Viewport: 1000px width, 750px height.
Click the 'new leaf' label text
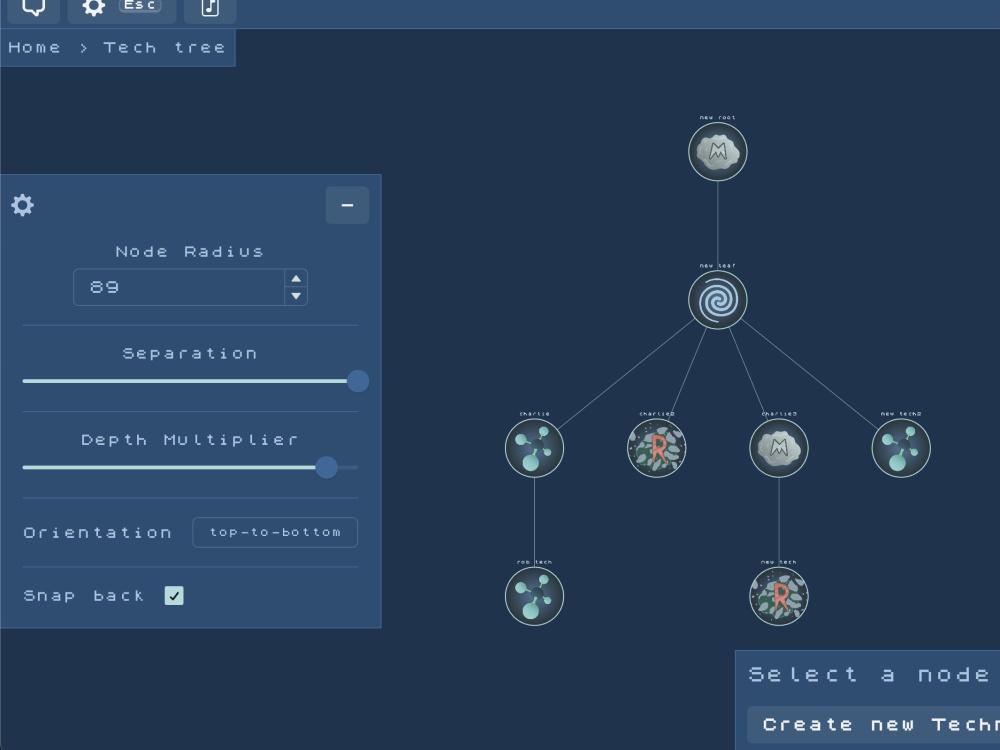click(717, 265)
